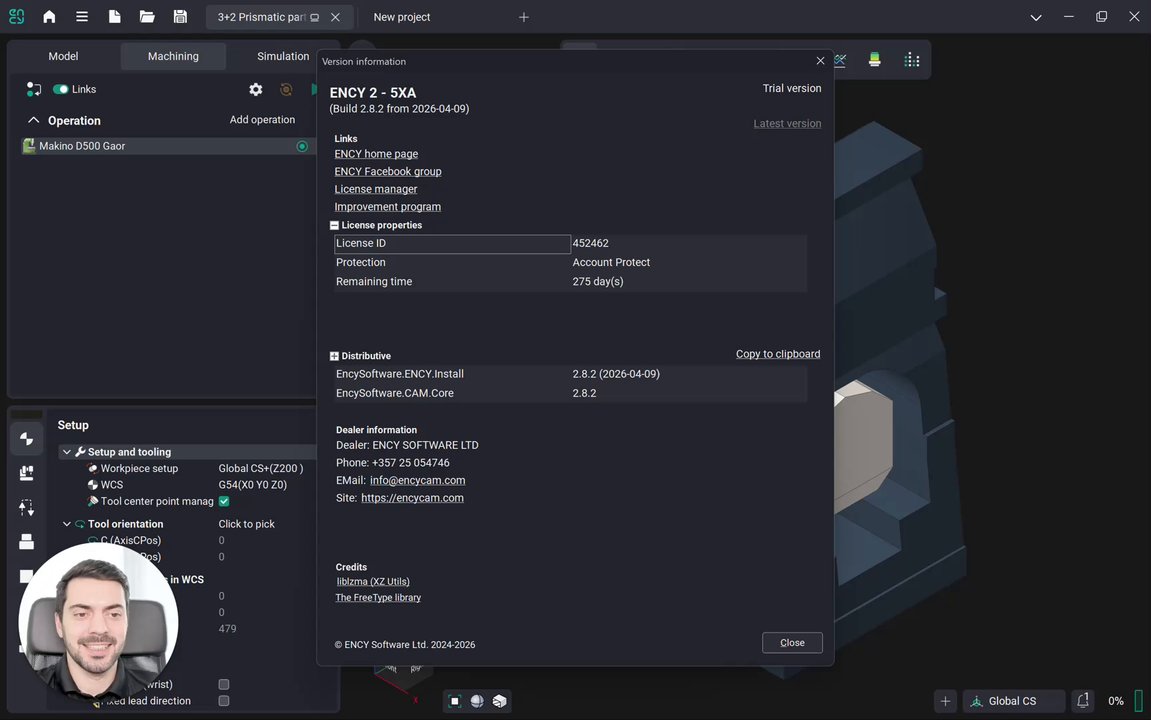
Task: Go to the Home screen icon
Action: [49, 16]
